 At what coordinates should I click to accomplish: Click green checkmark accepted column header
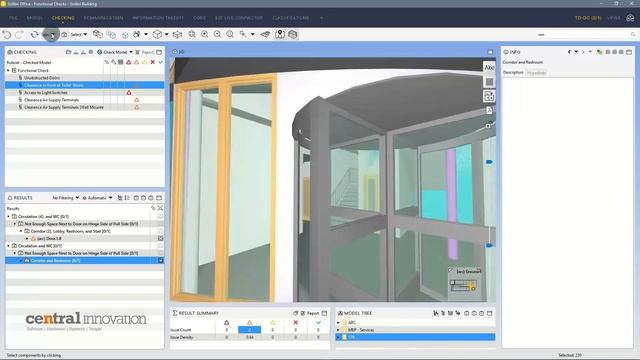160,62
